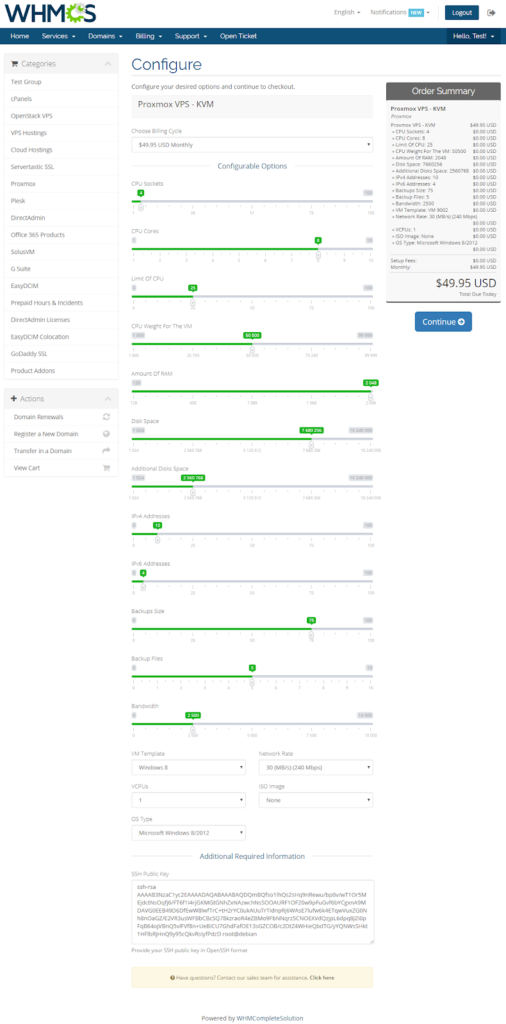The width and height of the screenshot is (506, 1024).
Task: Click Open Ticket in the navigation bar
Action: (x=236, y=36)
